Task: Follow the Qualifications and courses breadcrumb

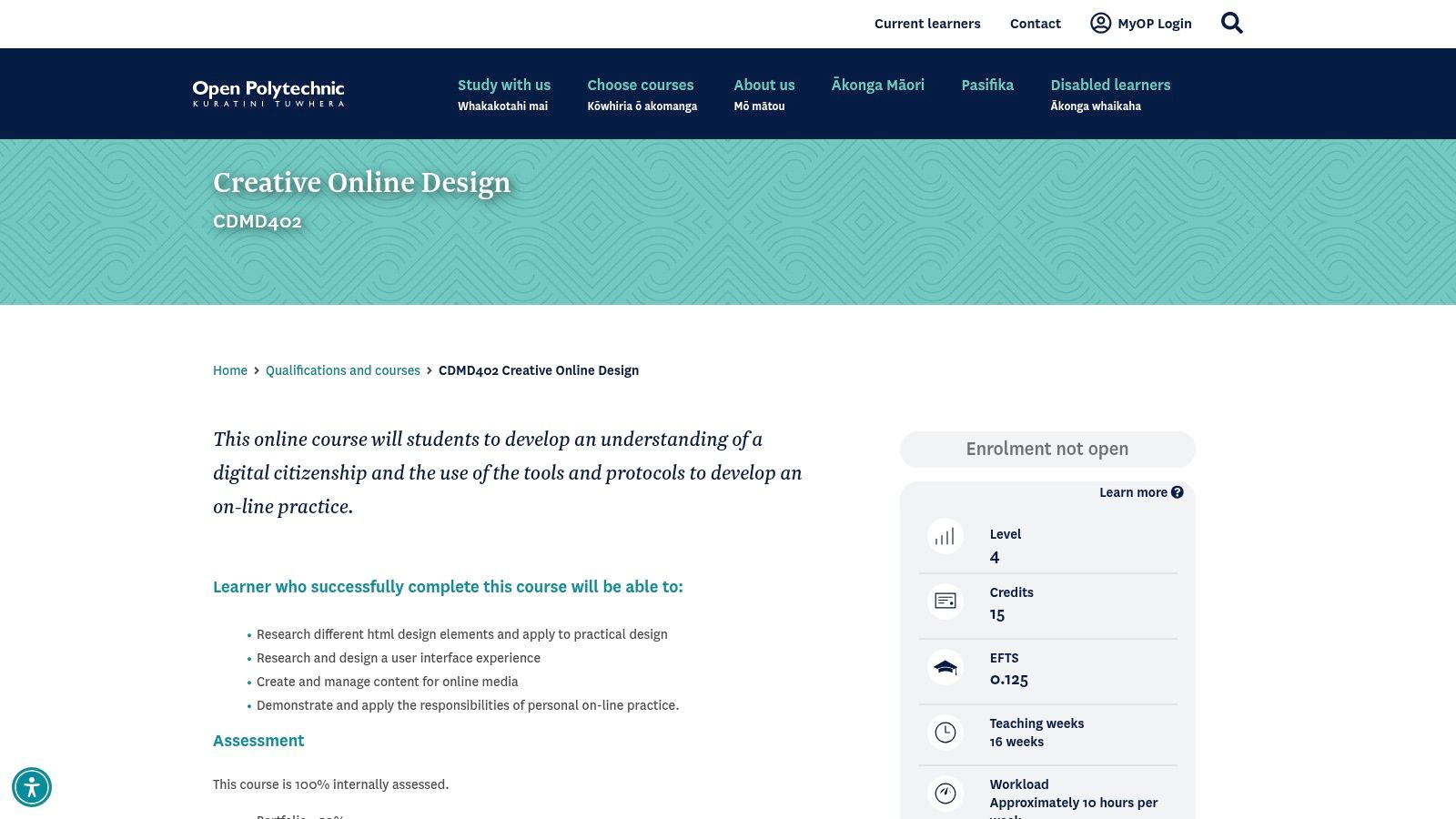Action: click(x=342, y=370)
